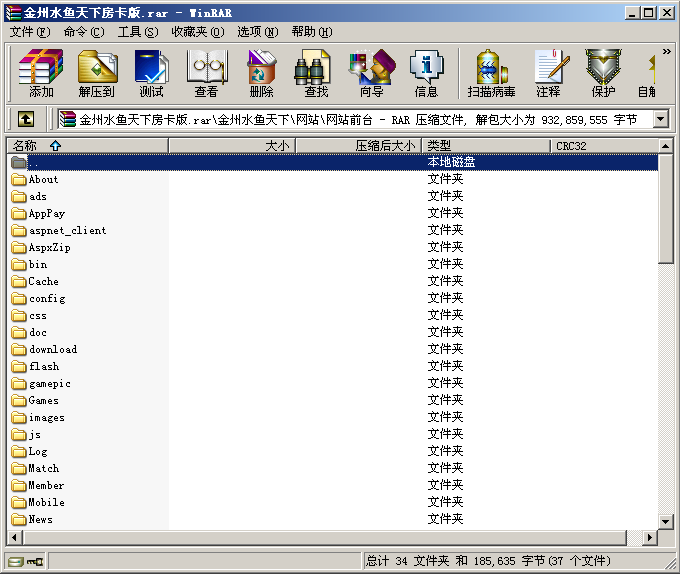Click the 保护 (Protect) toolbar icon

pos(603,73)
